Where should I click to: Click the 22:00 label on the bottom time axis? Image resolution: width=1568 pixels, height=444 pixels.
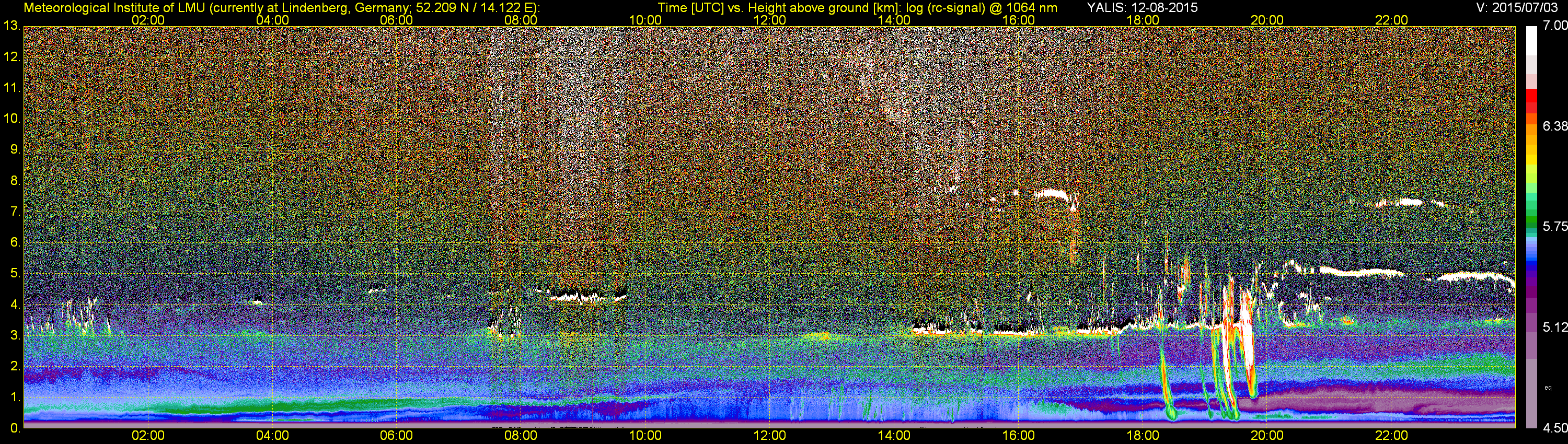[1391, 436]
